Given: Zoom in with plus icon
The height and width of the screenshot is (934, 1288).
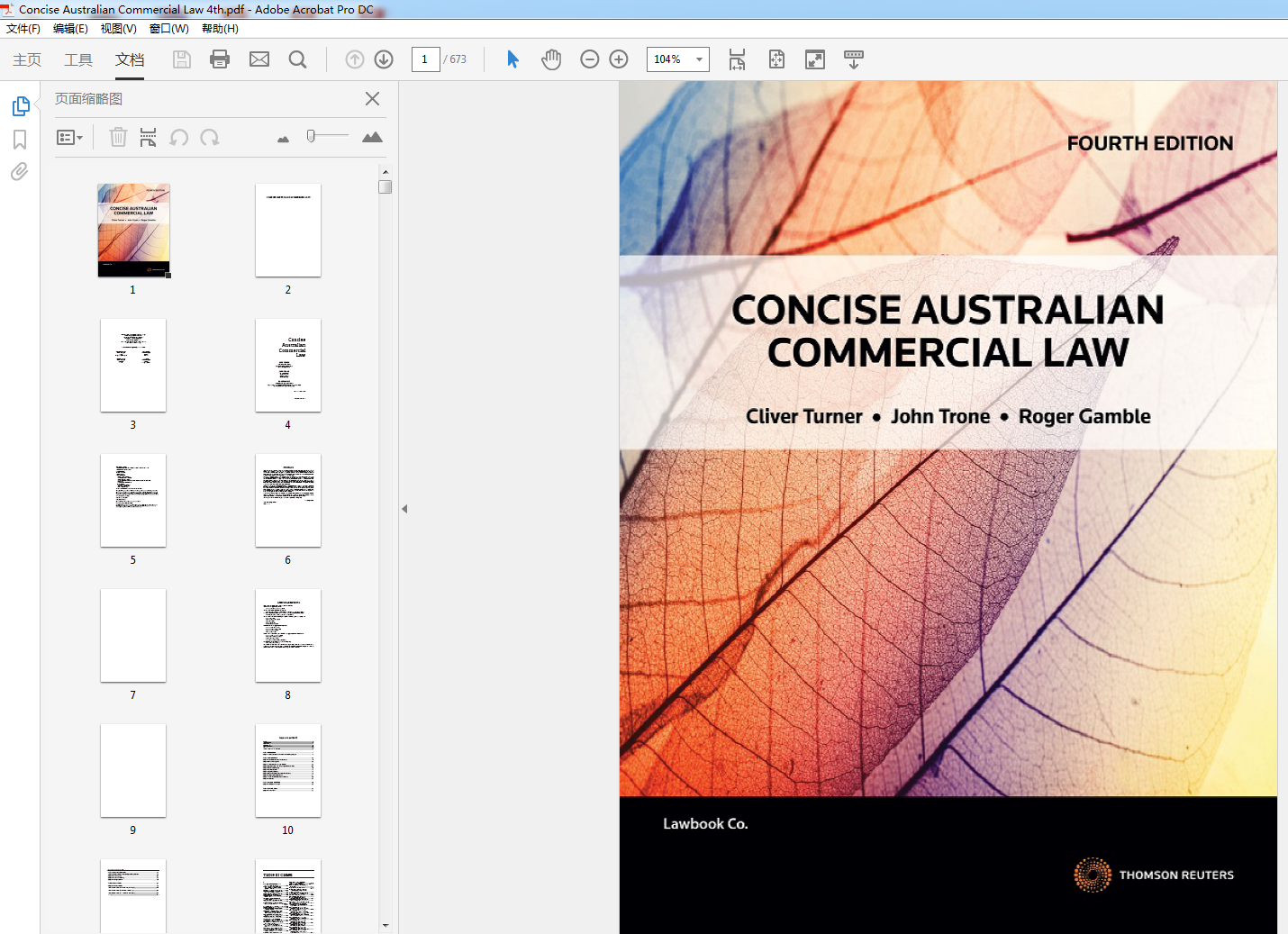Looking at the screenshot, I should coord(619,59).
